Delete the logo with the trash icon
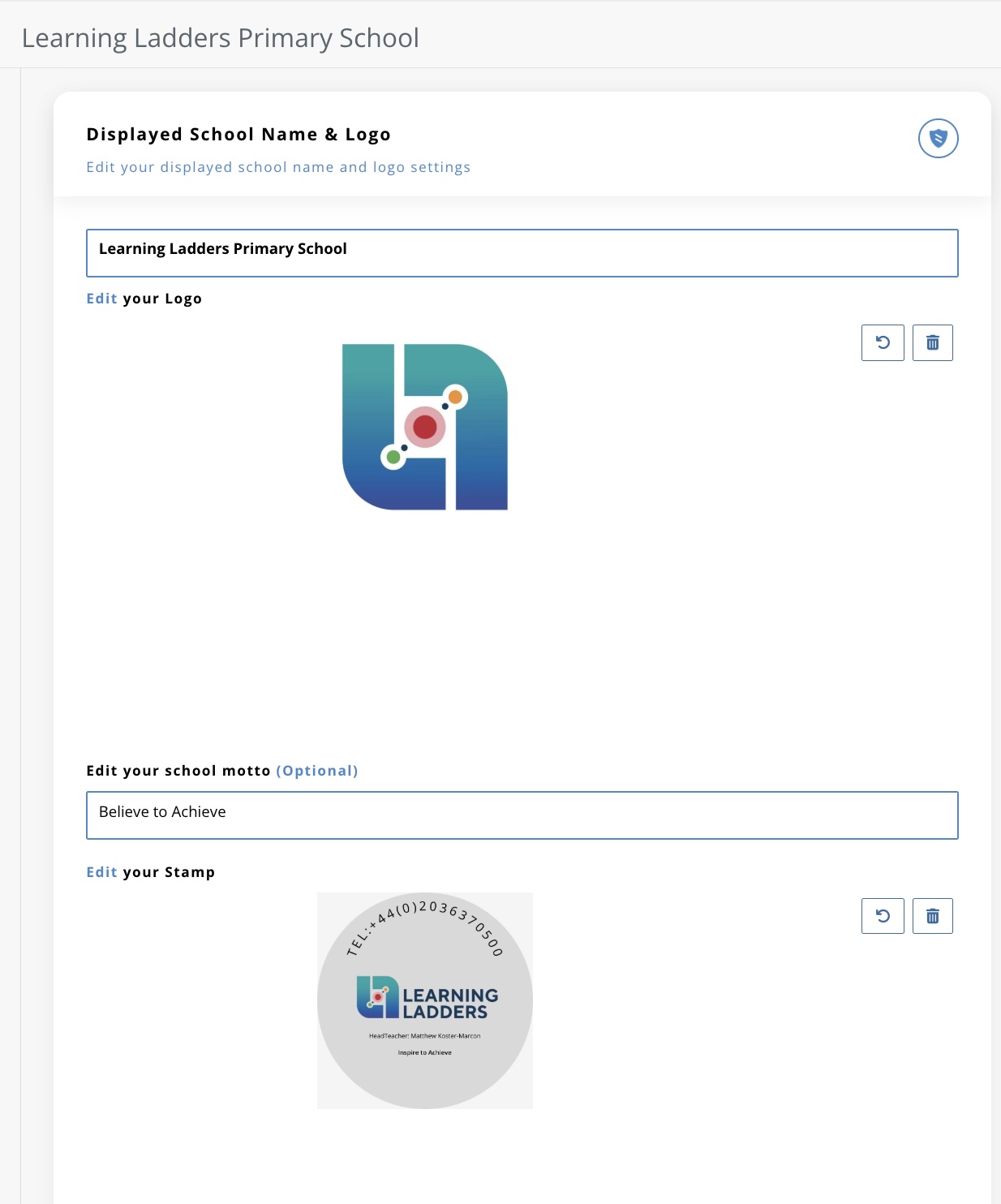The width and height of the screenshot is (1001, 1204). [933, 342]
